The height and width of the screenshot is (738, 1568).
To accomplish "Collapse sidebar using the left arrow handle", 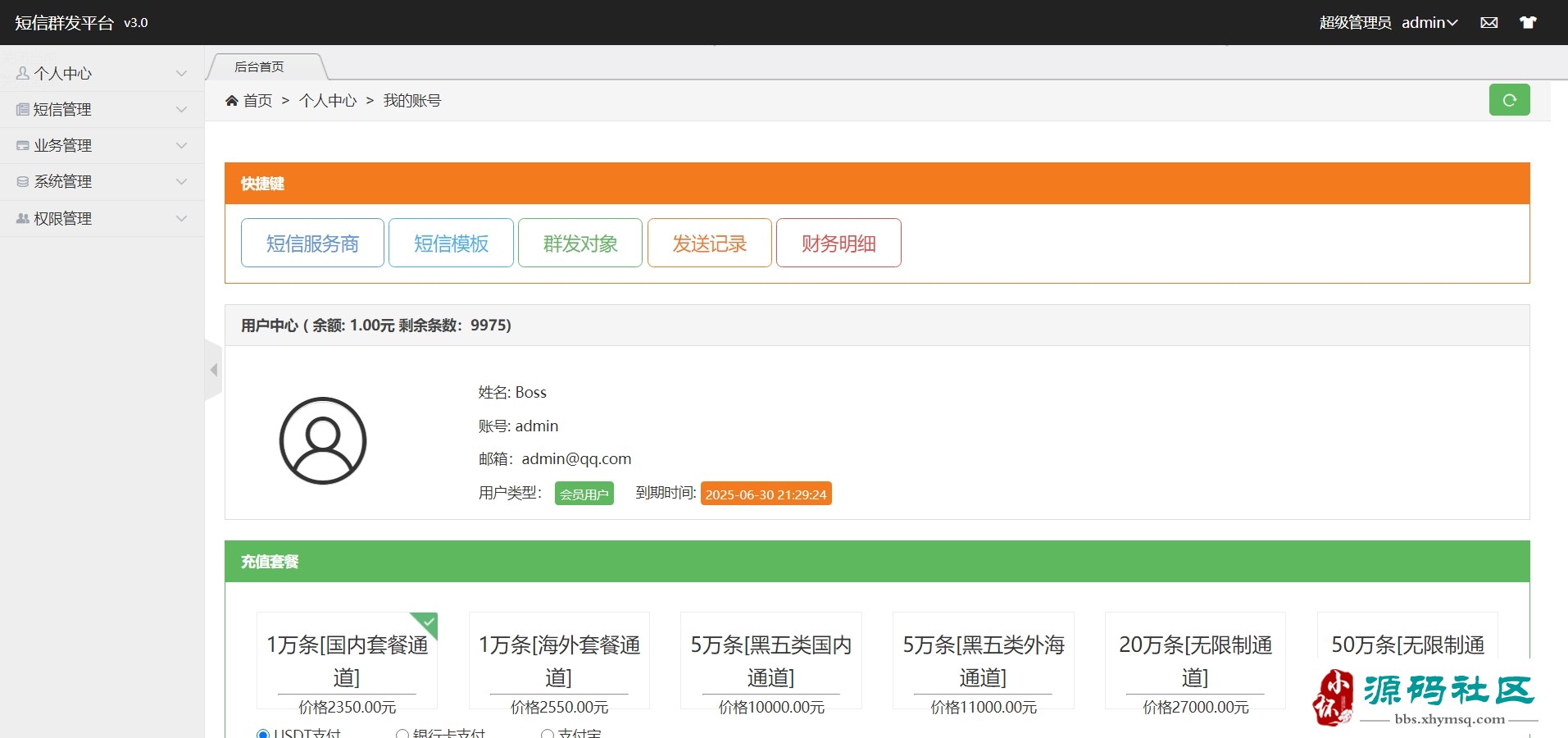I will [214, 370].
